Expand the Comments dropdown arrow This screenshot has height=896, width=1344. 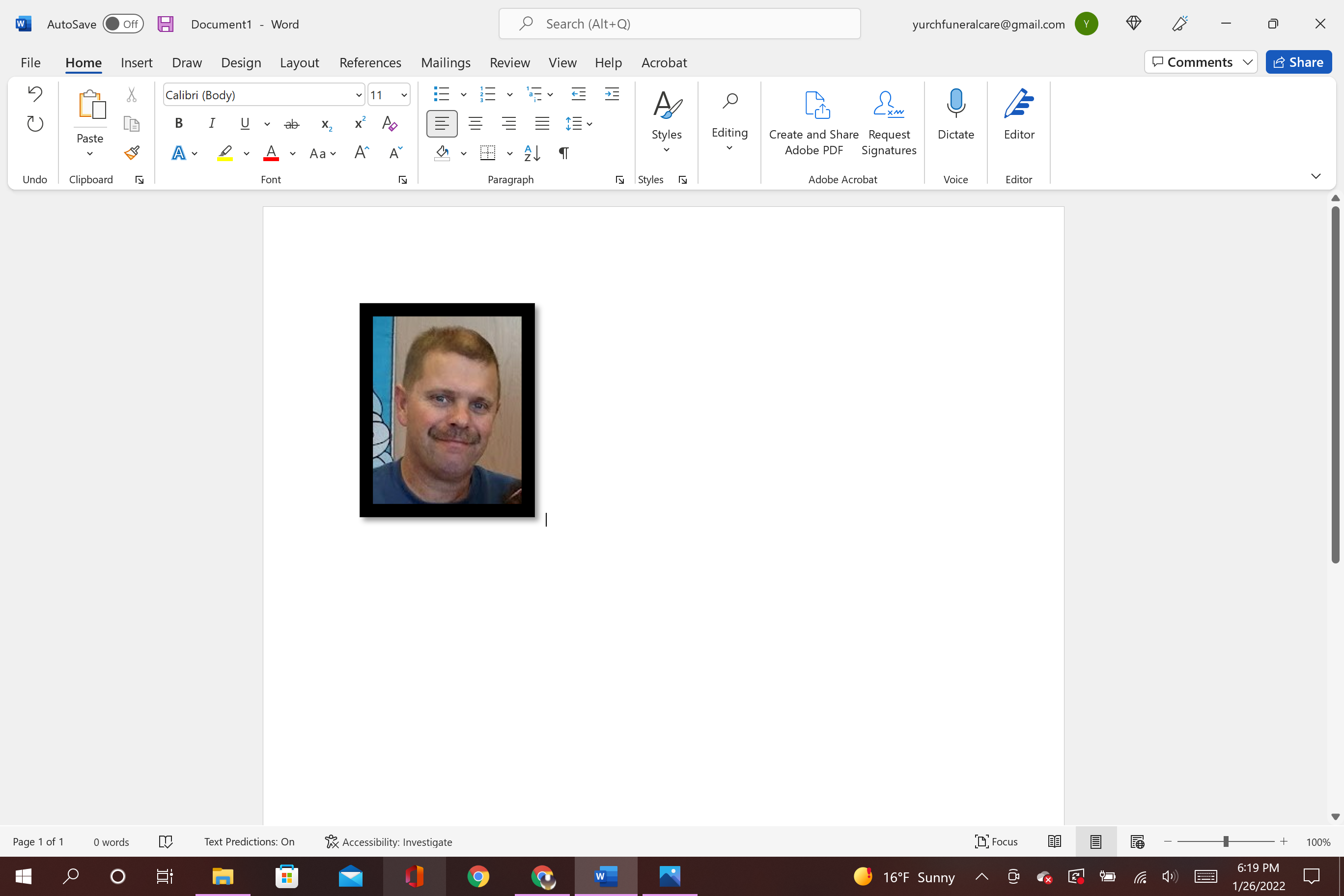1247,62
